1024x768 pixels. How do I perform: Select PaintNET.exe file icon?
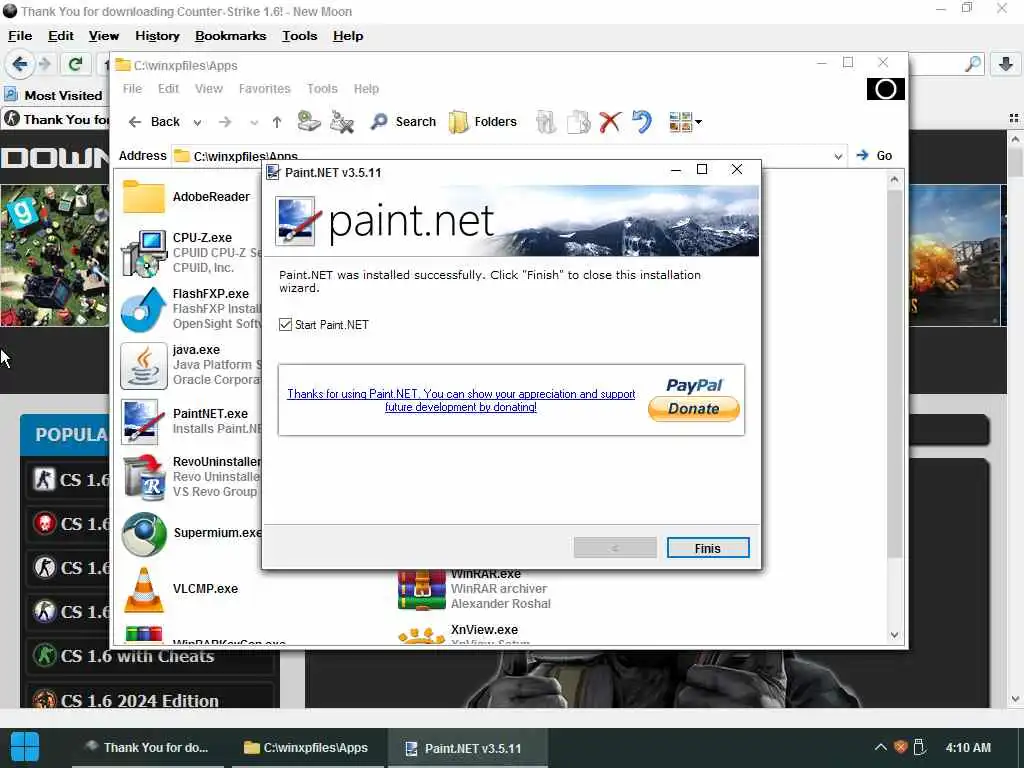[x=142, y=421]
